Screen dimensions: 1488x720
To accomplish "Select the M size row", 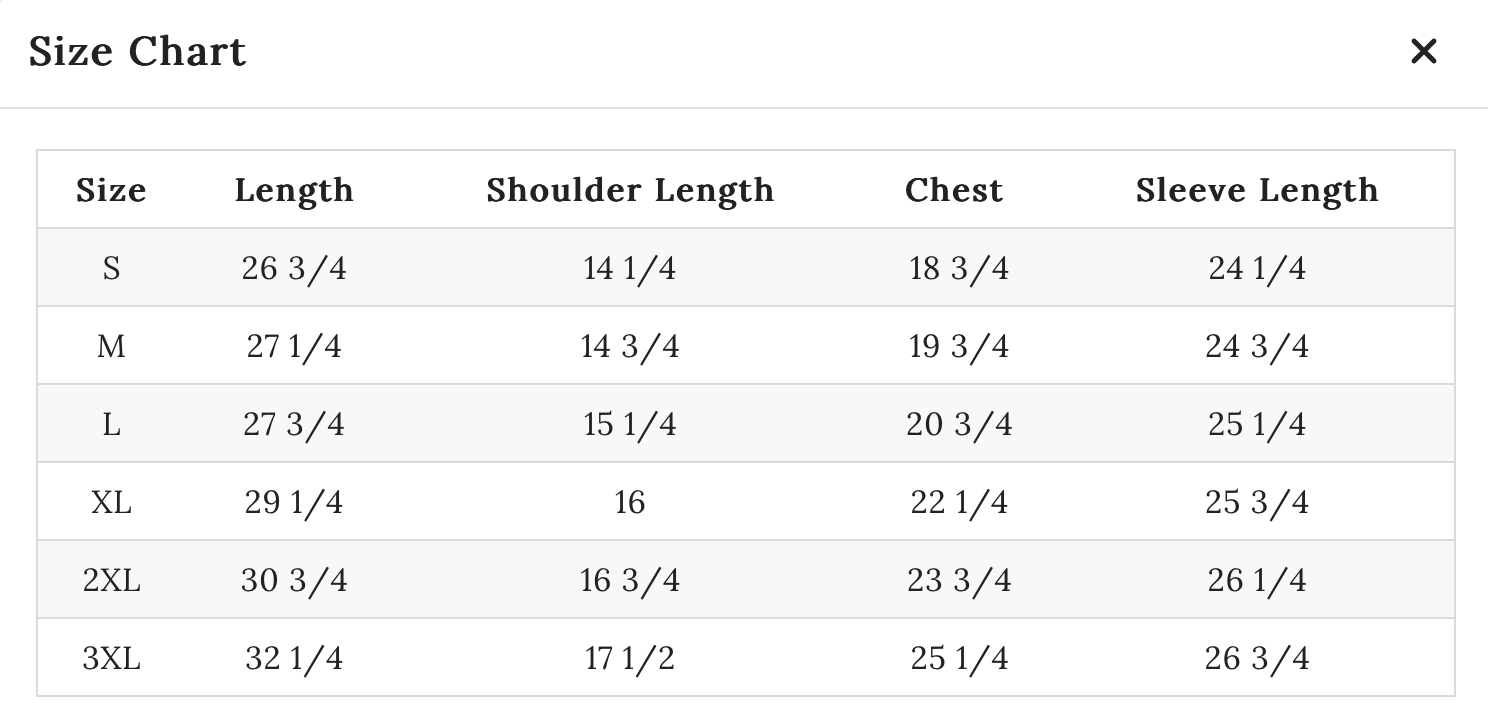I will point(111,346).
